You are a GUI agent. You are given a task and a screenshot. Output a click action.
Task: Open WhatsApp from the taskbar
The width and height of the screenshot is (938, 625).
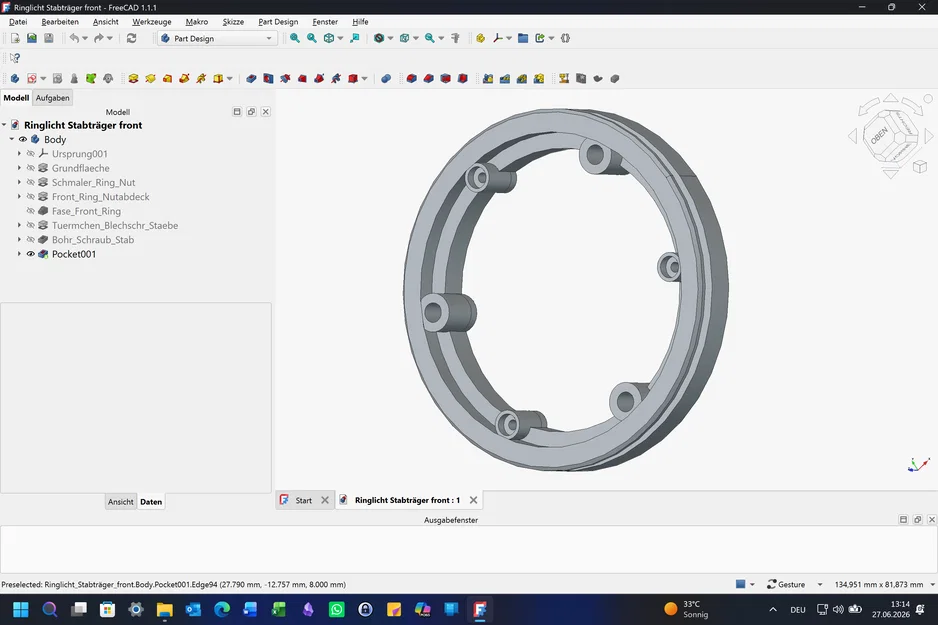[x=337, y=609]
